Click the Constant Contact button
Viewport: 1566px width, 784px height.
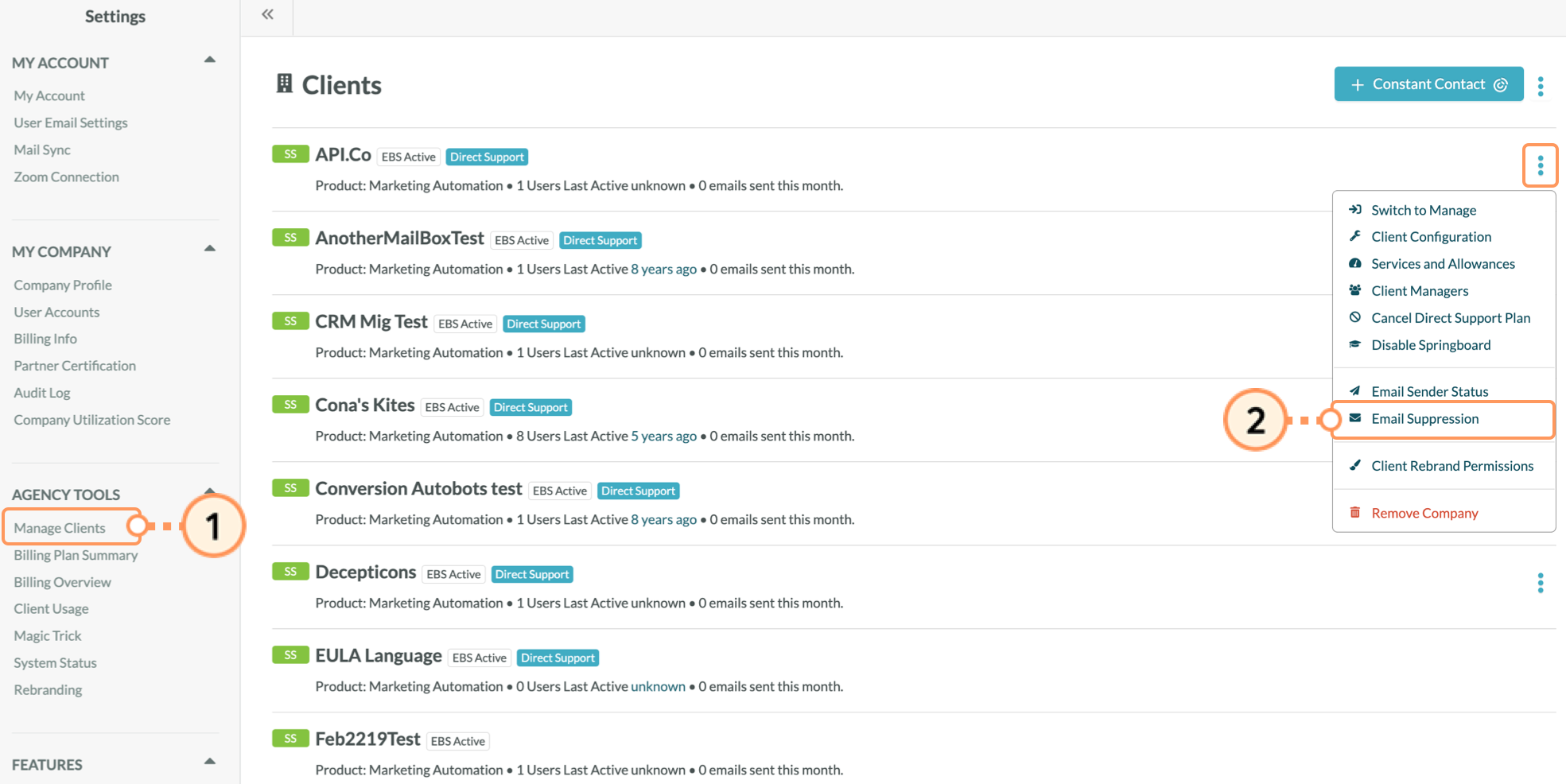point(1428,84)
